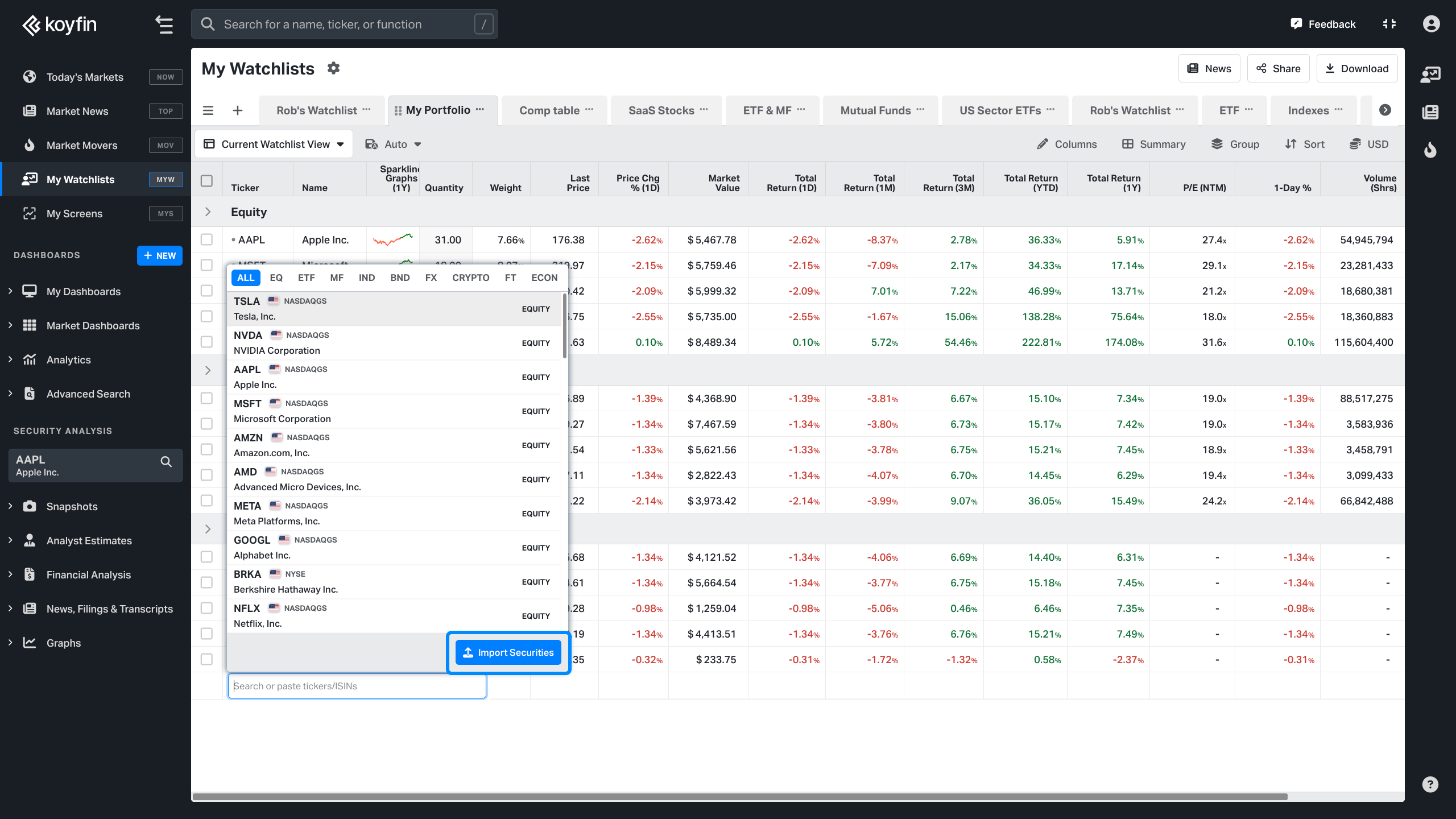The width and height of the screenshot is (1456, 819).
Task: Open the right-side movers flame icon
Action: coord(1430,150)
